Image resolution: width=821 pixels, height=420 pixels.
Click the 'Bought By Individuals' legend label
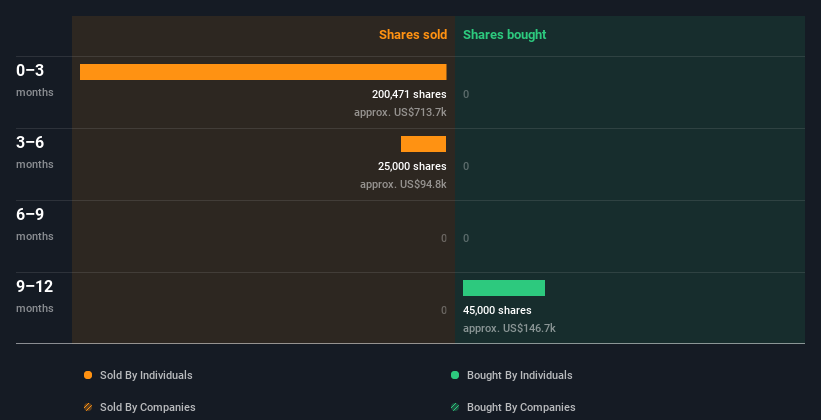[x=519, y=375]
